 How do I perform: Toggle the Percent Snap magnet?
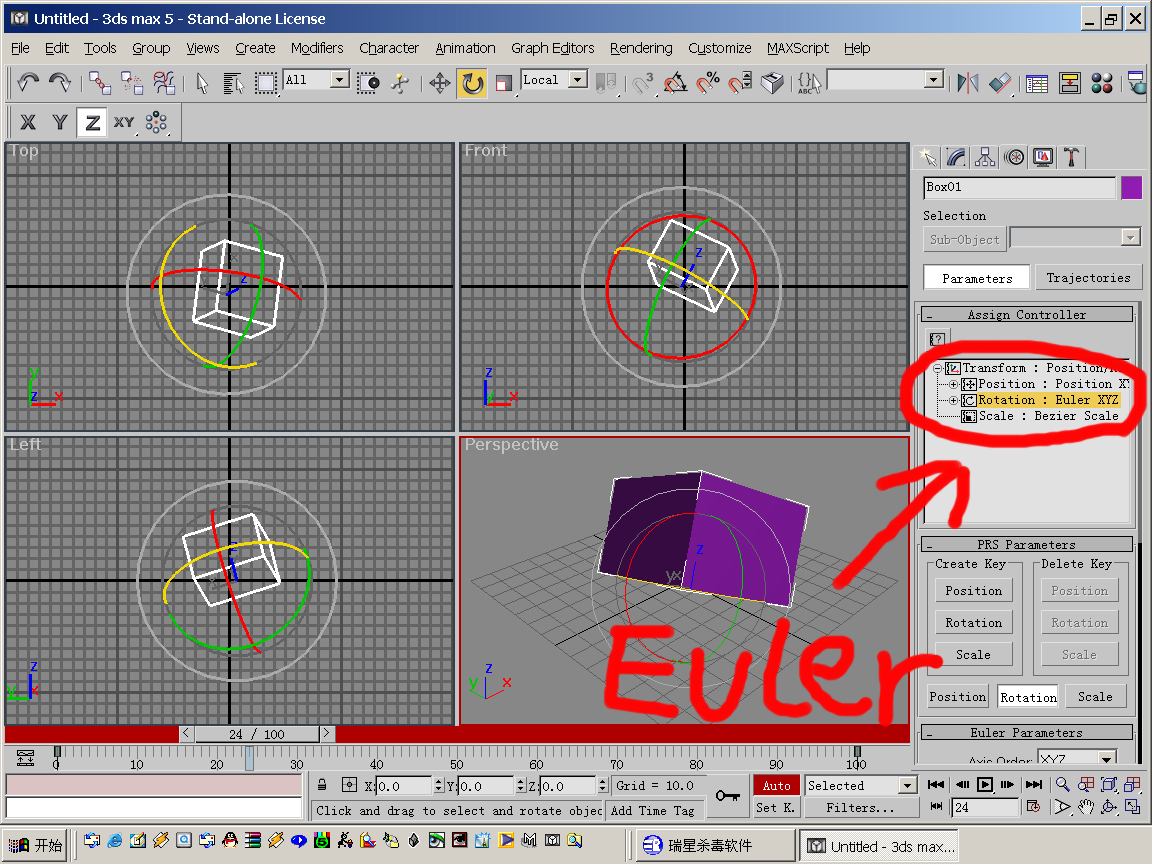click(708, 82)
